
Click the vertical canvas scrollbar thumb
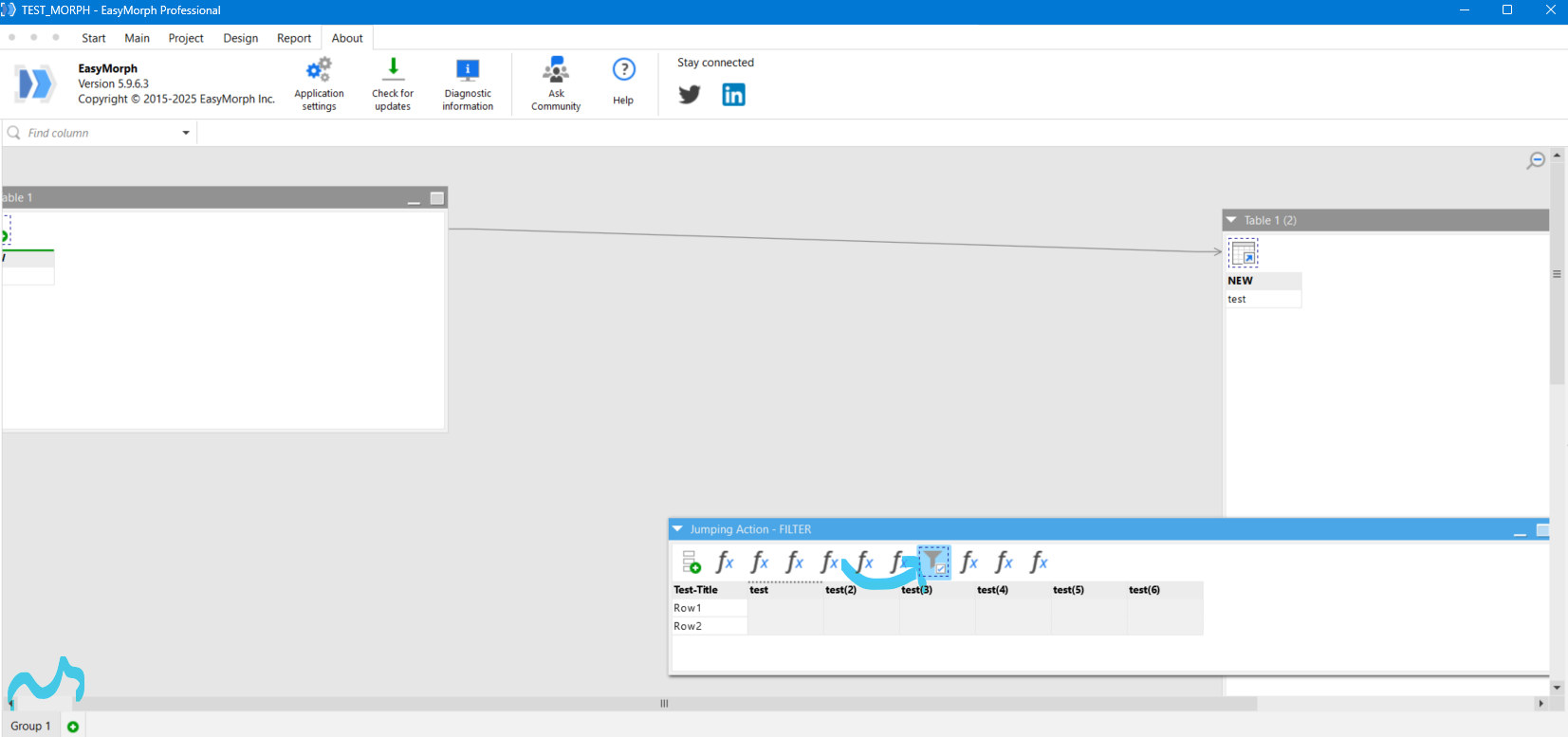click(x=1557, y=274)
